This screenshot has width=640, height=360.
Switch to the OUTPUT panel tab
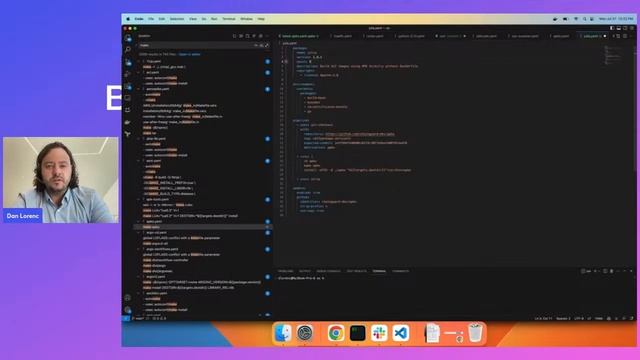click(304, 271)
